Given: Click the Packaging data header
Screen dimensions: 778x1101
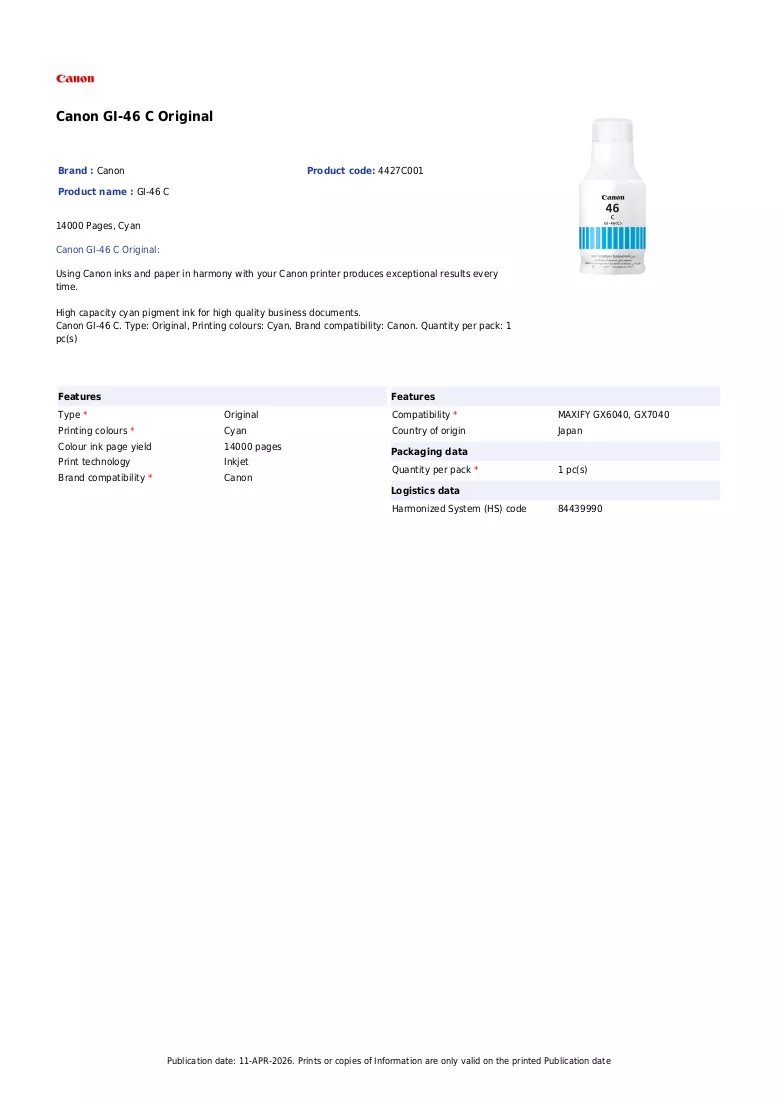Looking at the screenshot, I should coord(429,451).
